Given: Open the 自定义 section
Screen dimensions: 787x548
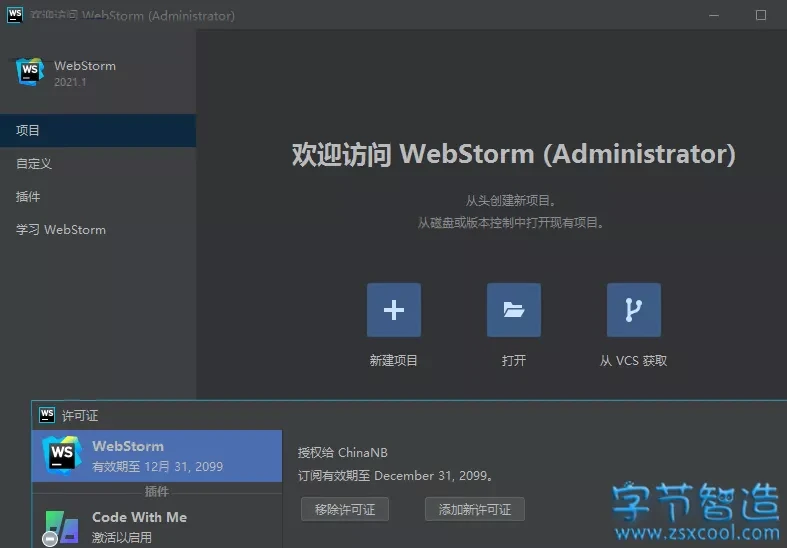Looking at the screenshot, I should 34,164.
